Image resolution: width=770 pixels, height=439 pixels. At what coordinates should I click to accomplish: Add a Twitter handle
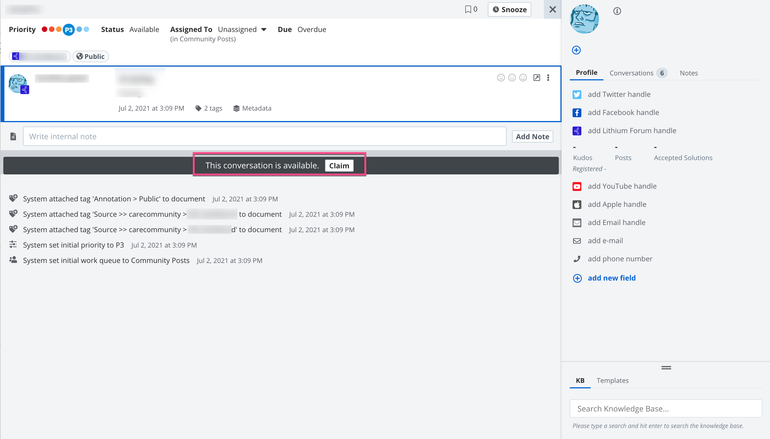(x=619, y=94)
